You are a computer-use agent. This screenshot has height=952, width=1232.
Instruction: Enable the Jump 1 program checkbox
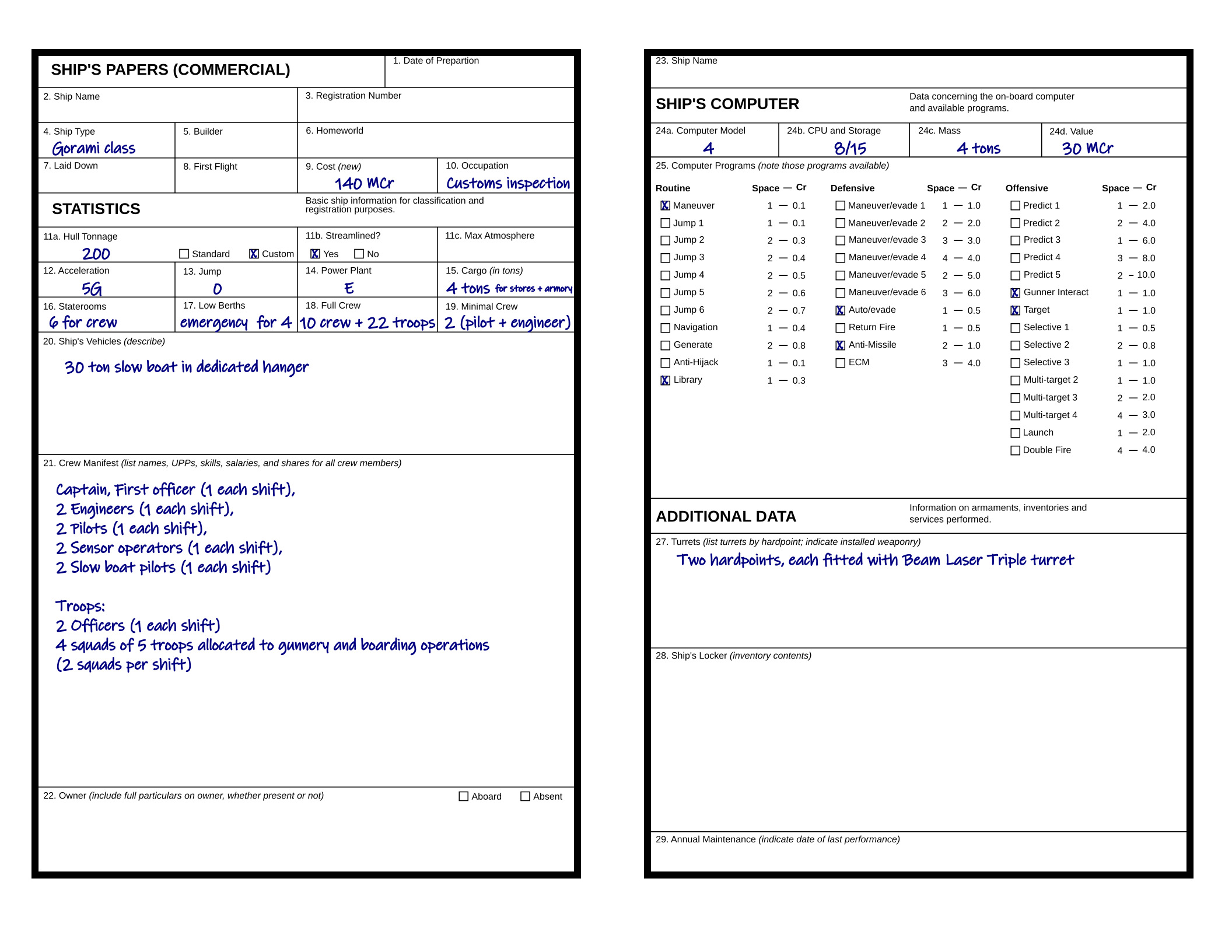click(665, 223)
